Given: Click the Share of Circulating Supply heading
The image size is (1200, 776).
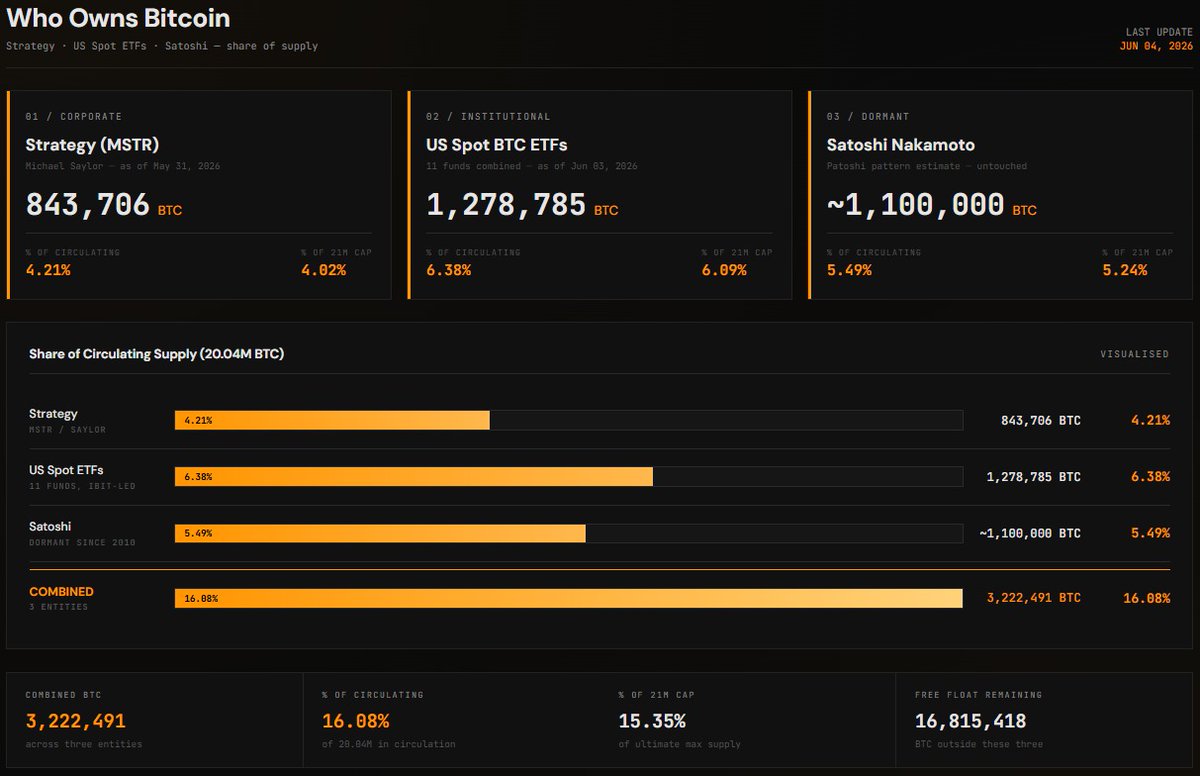Looking at the screenshot, I should point(157,354).
